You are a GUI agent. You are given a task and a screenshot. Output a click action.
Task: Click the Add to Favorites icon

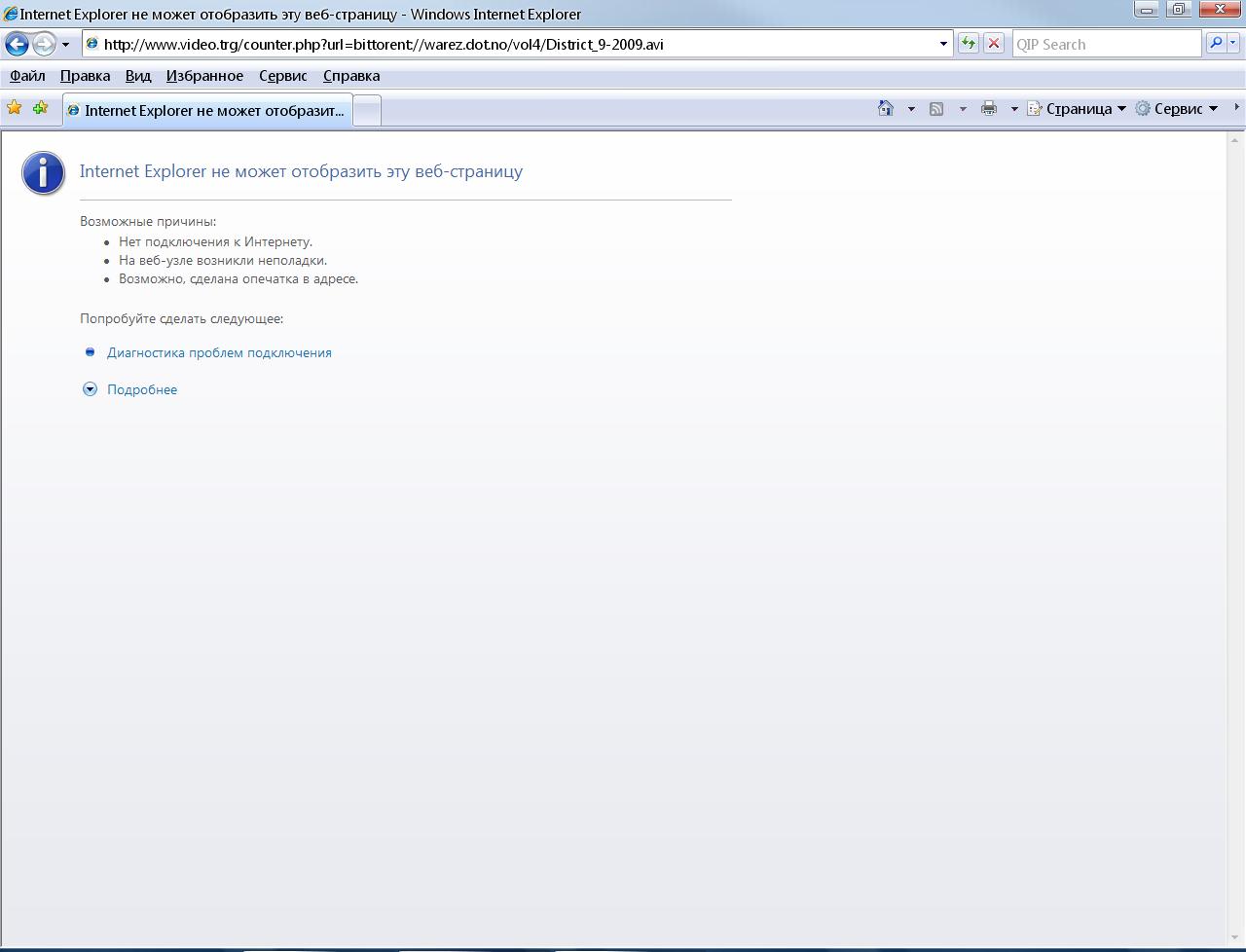pos(40,108)
